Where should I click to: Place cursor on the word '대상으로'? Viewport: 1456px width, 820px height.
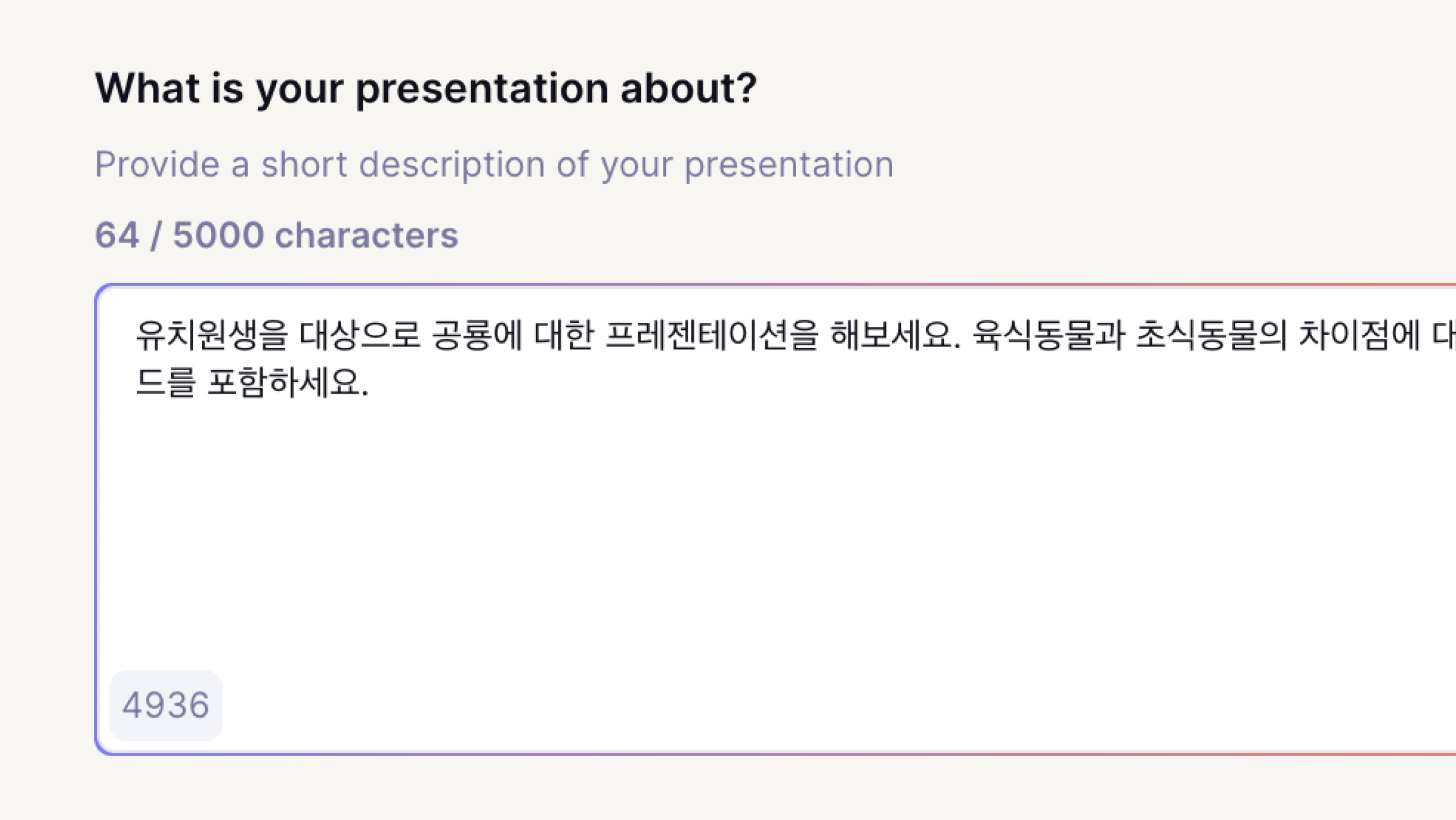[x=359, y=335]
